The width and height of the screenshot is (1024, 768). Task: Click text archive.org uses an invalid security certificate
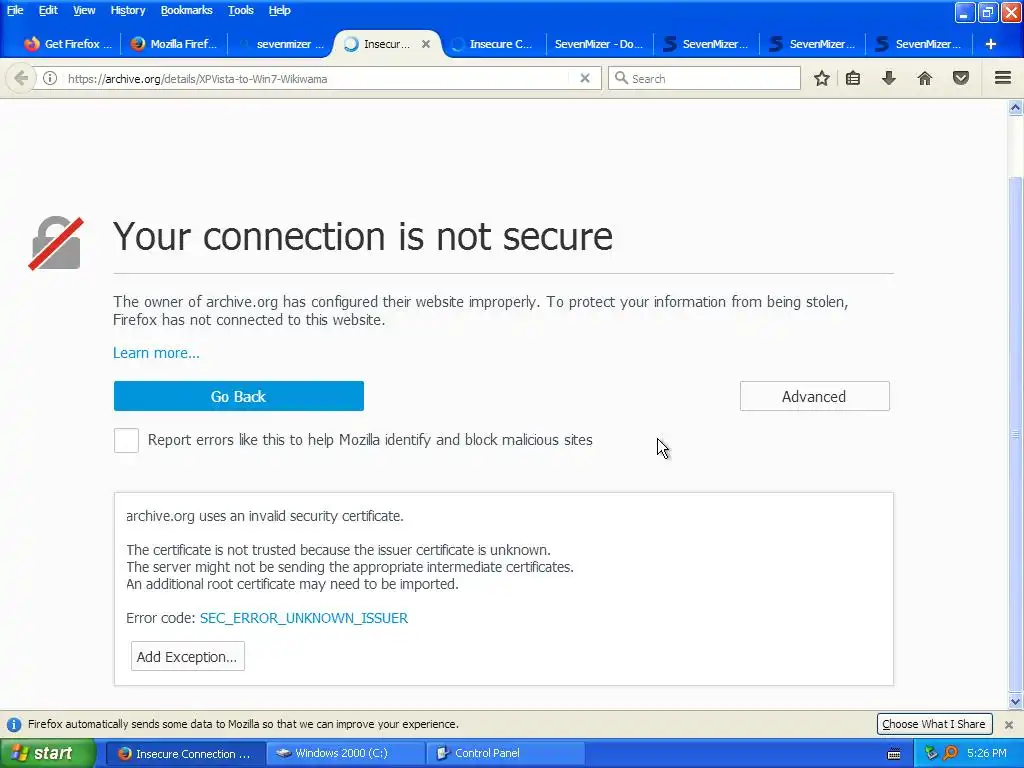(264, 516)
